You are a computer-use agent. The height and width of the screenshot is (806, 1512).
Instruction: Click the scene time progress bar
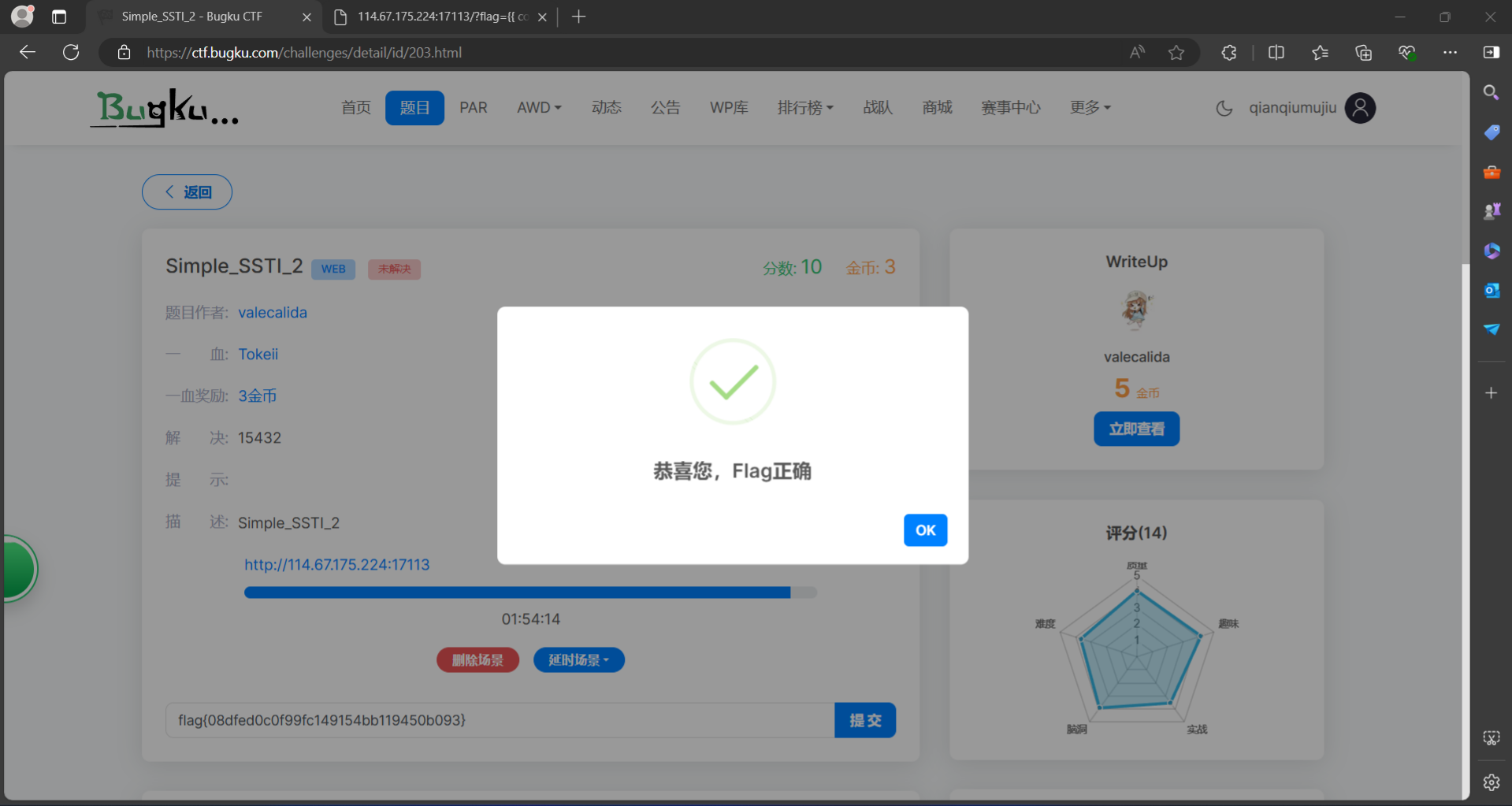[530, 592]
